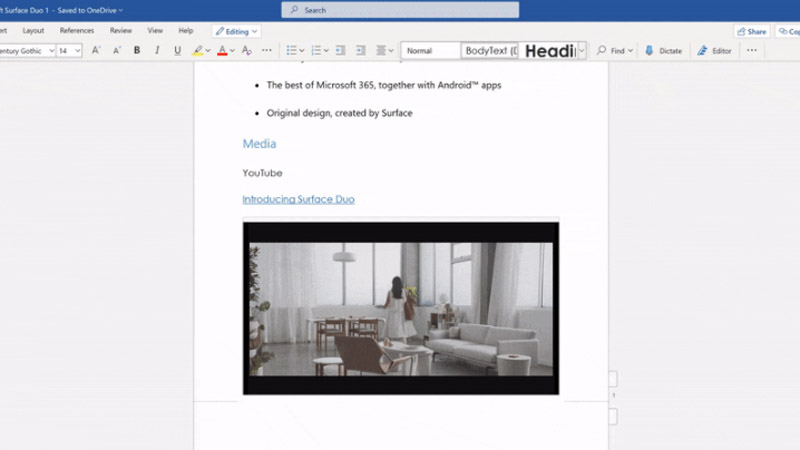Click the Share button

[x=751, y=31]
